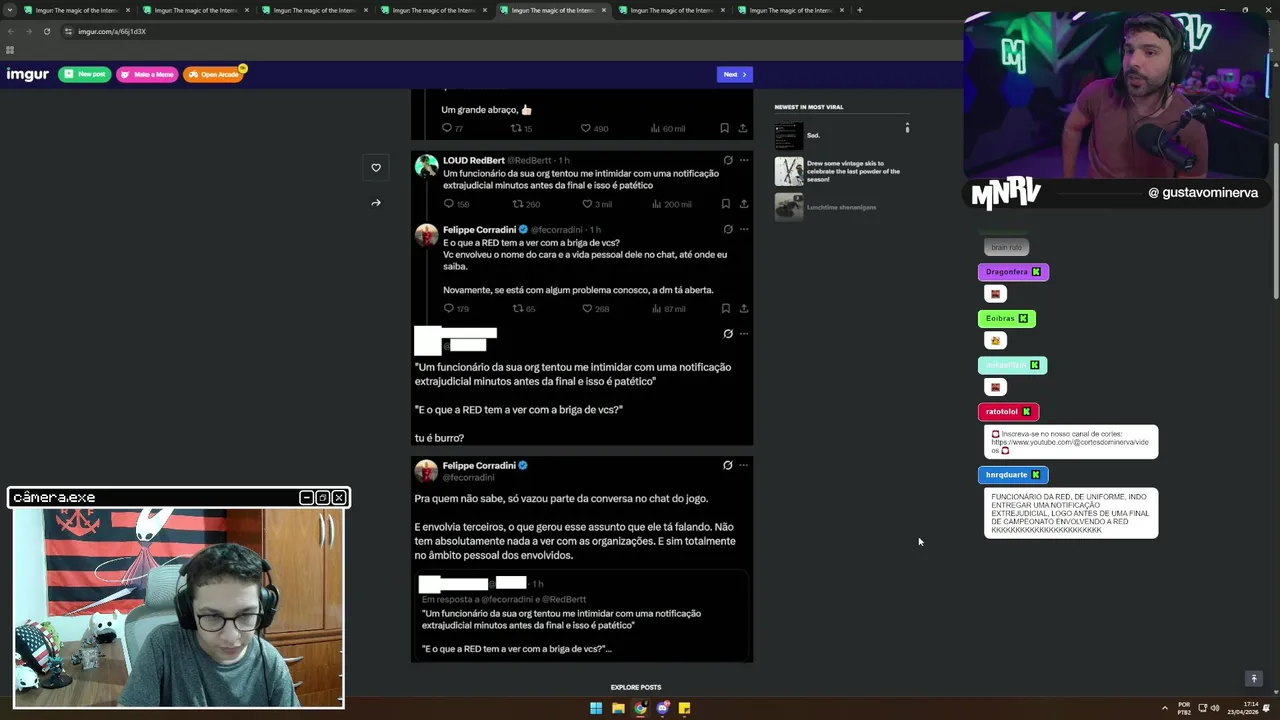
Task: Open the 'Sad.' post in the sidebar
Action: point(841,135)
